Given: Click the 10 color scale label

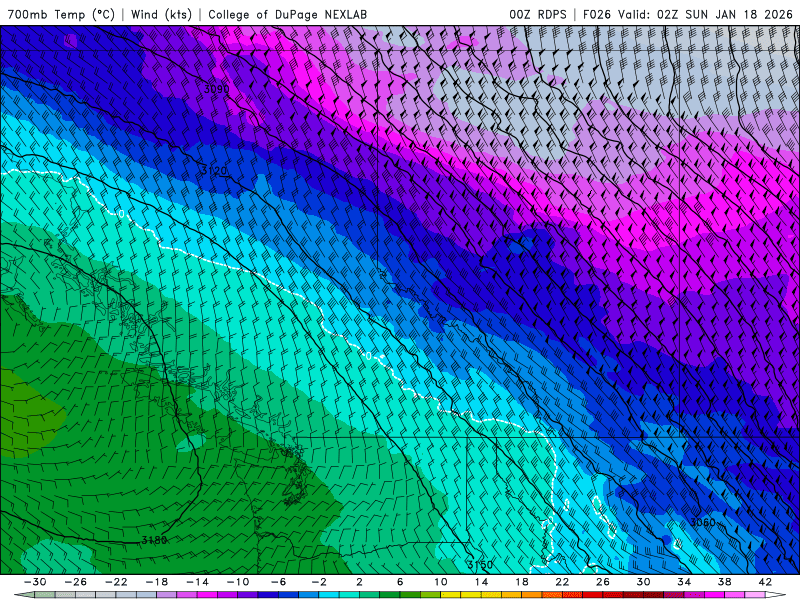Looking at the screenshot, I should (441, 582).
